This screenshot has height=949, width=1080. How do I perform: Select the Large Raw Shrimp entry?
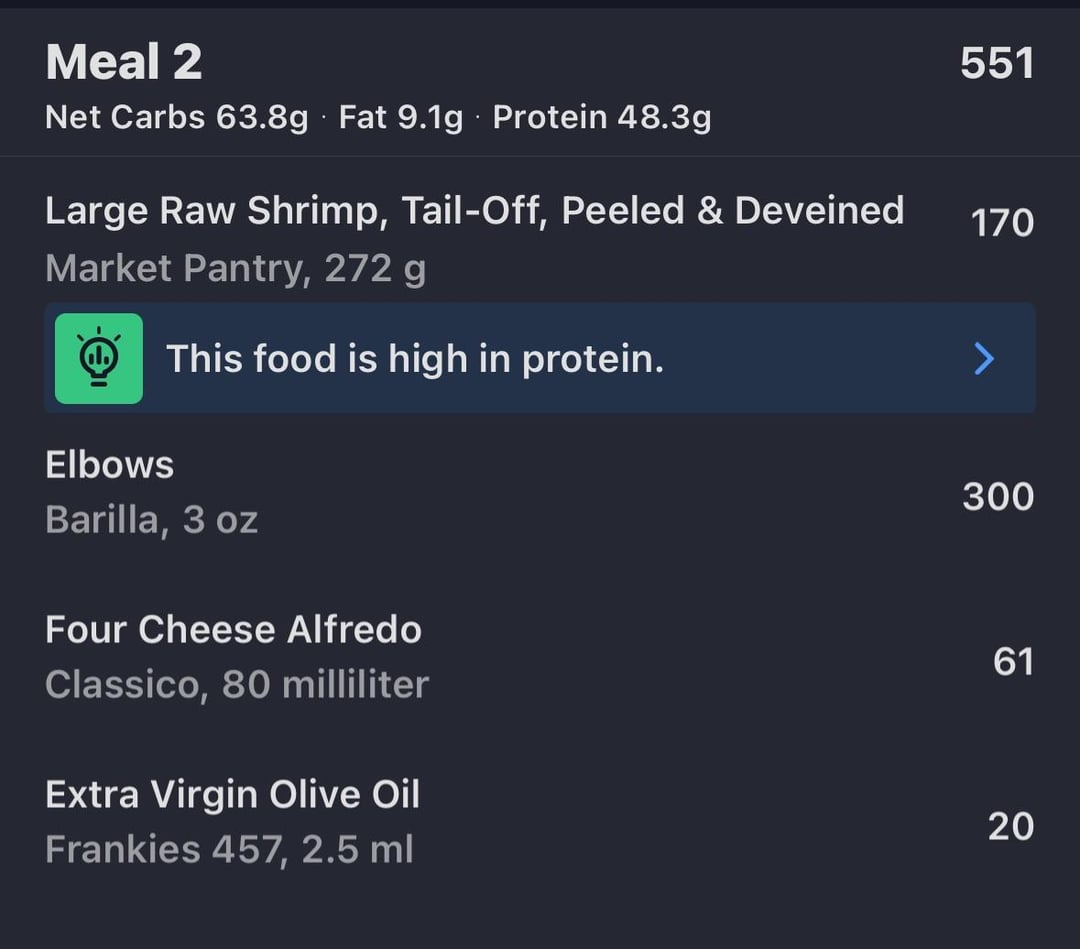point(540,238)
